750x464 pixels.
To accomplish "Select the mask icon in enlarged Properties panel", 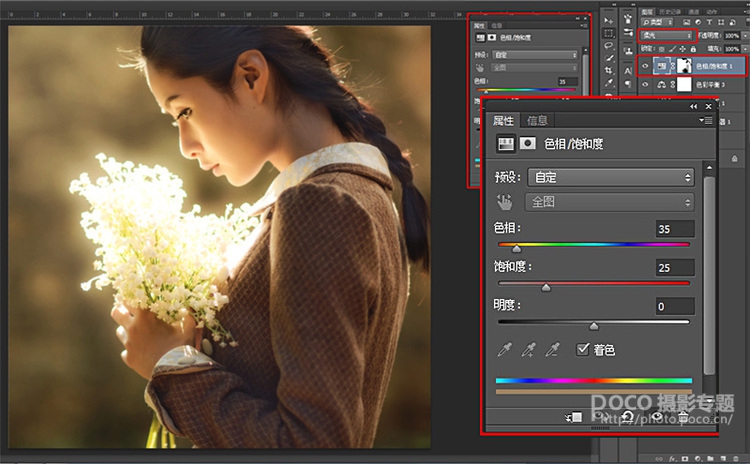I will click(528, 144).
